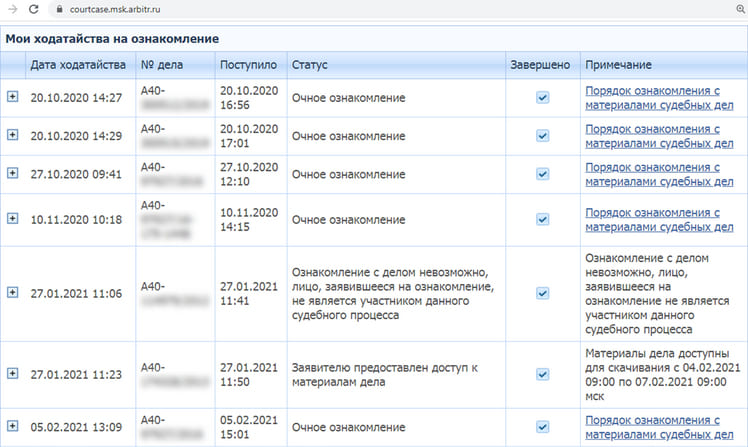Click status Заявителю предоставлен доступ к материалам дела
This screenshot has height=447, width=748.
384,374
